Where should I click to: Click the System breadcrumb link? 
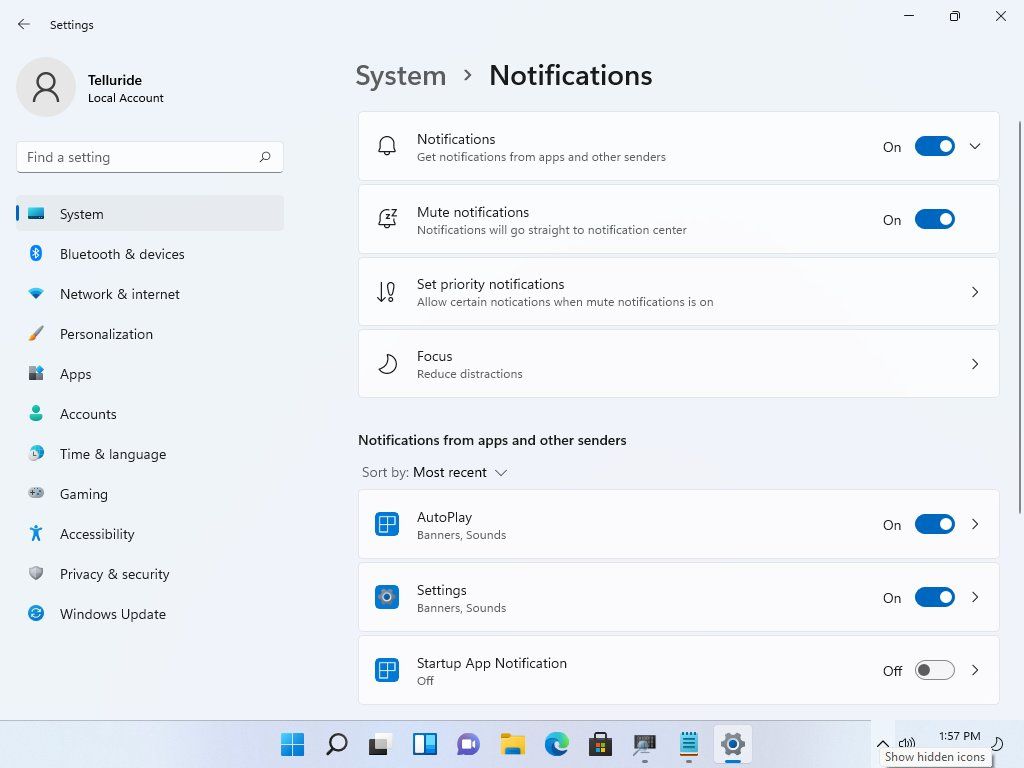click(x=400, y=75)
